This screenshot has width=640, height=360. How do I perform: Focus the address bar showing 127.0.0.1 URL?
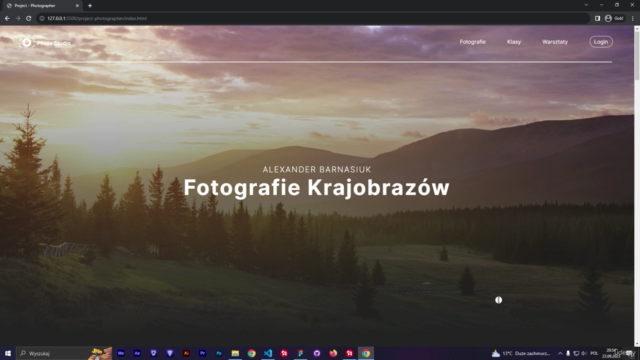pyautogui.click(x=313, y=18)
